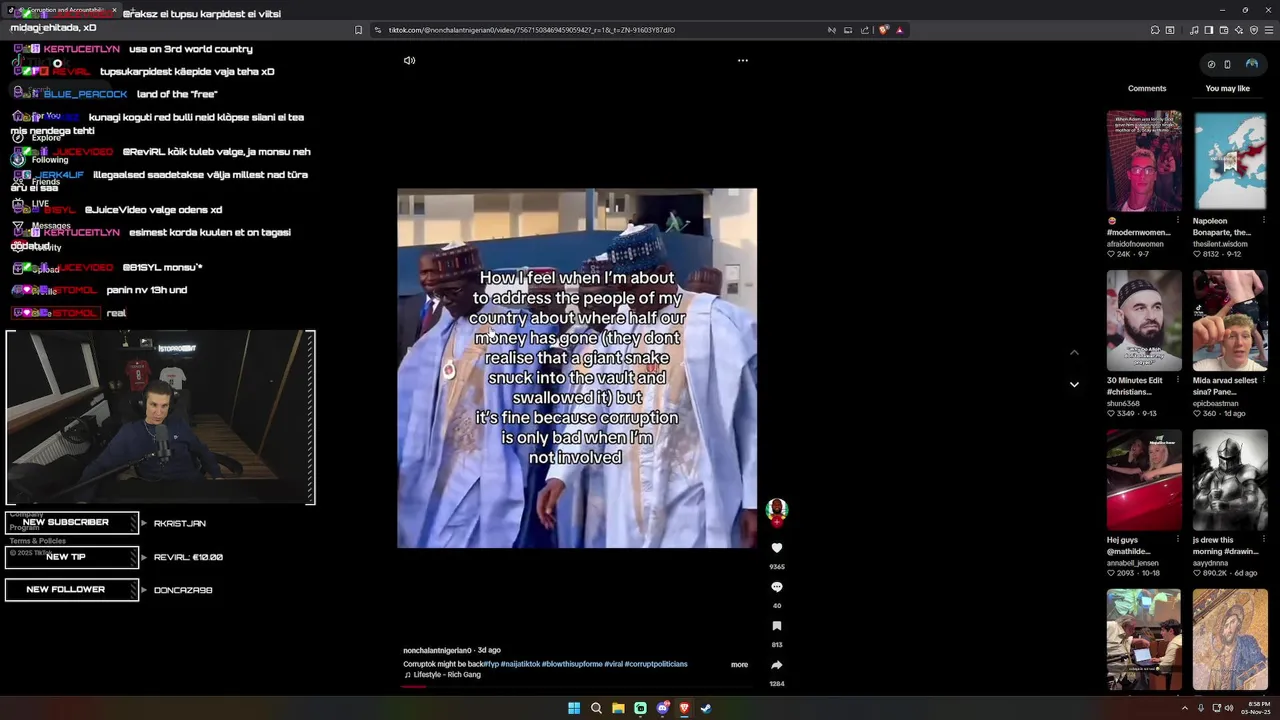Open options for the #modernwomen card
Viewport: 1280px width, 720px height.
(x=1177, y=221)
